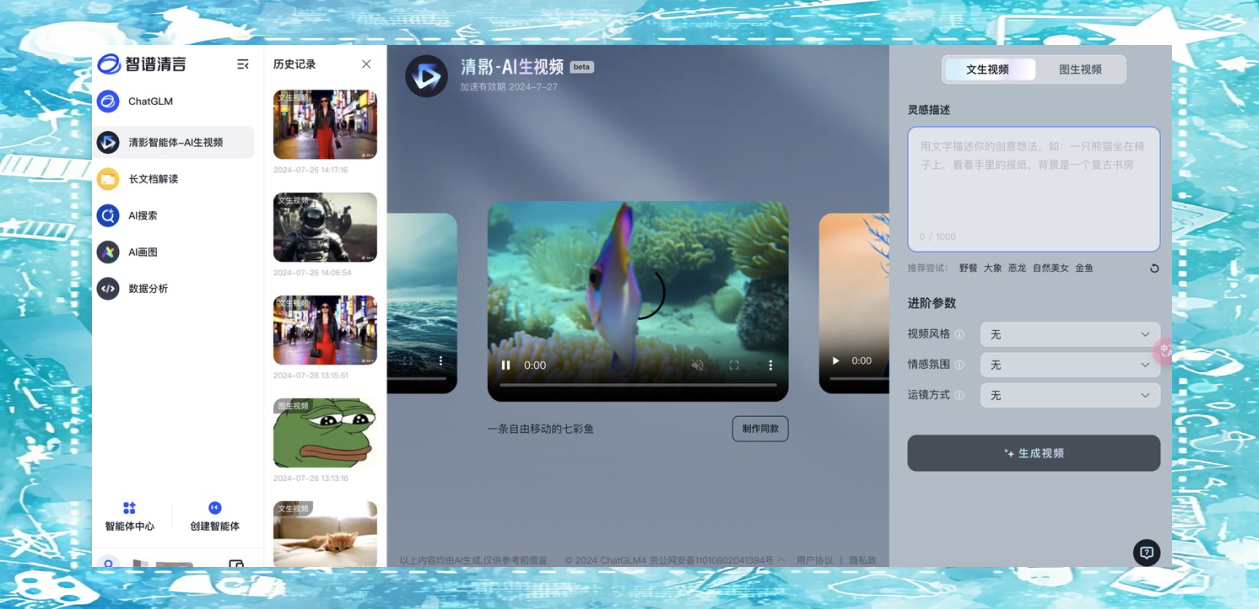
Task: Expand the 视频风格 dropdown
Action: pyautogui.click(x=1070, y=335)
